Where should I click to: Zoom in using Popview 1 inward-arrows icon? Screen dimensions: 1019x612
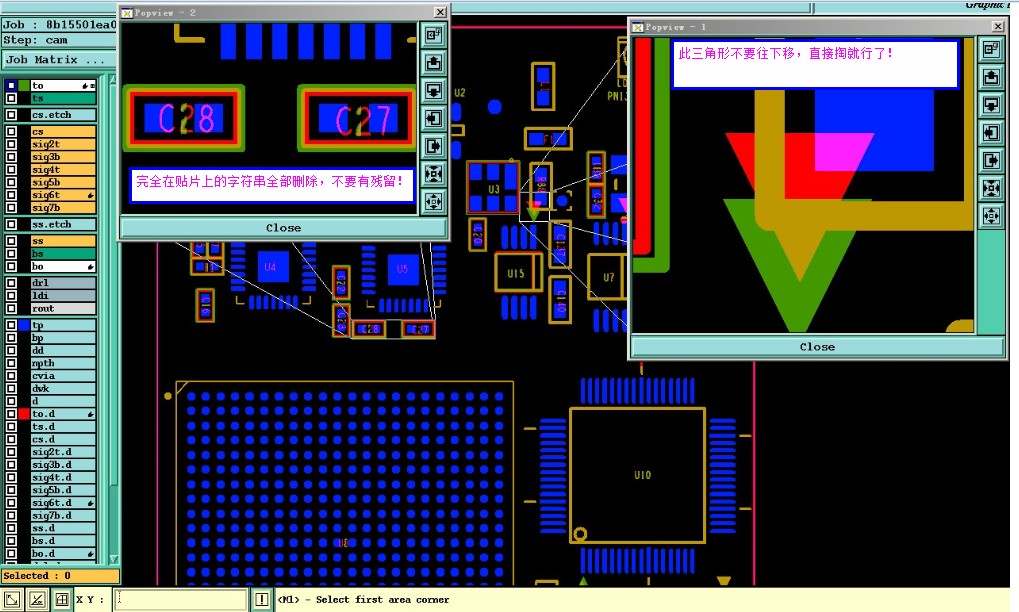coord(991,188)
